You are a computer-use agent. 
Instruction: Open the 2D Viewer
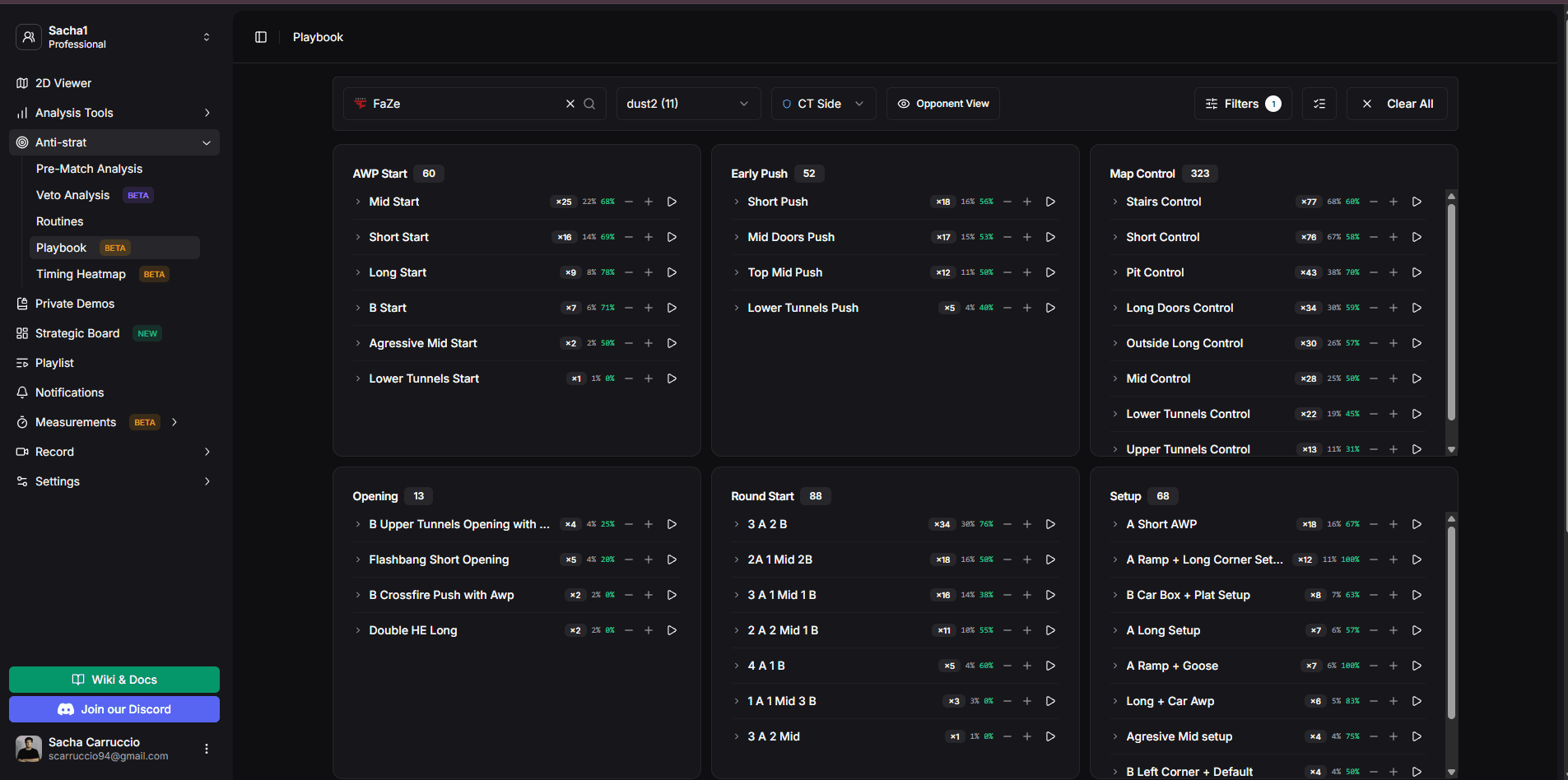pyautogui.click(x=63, y=82)
